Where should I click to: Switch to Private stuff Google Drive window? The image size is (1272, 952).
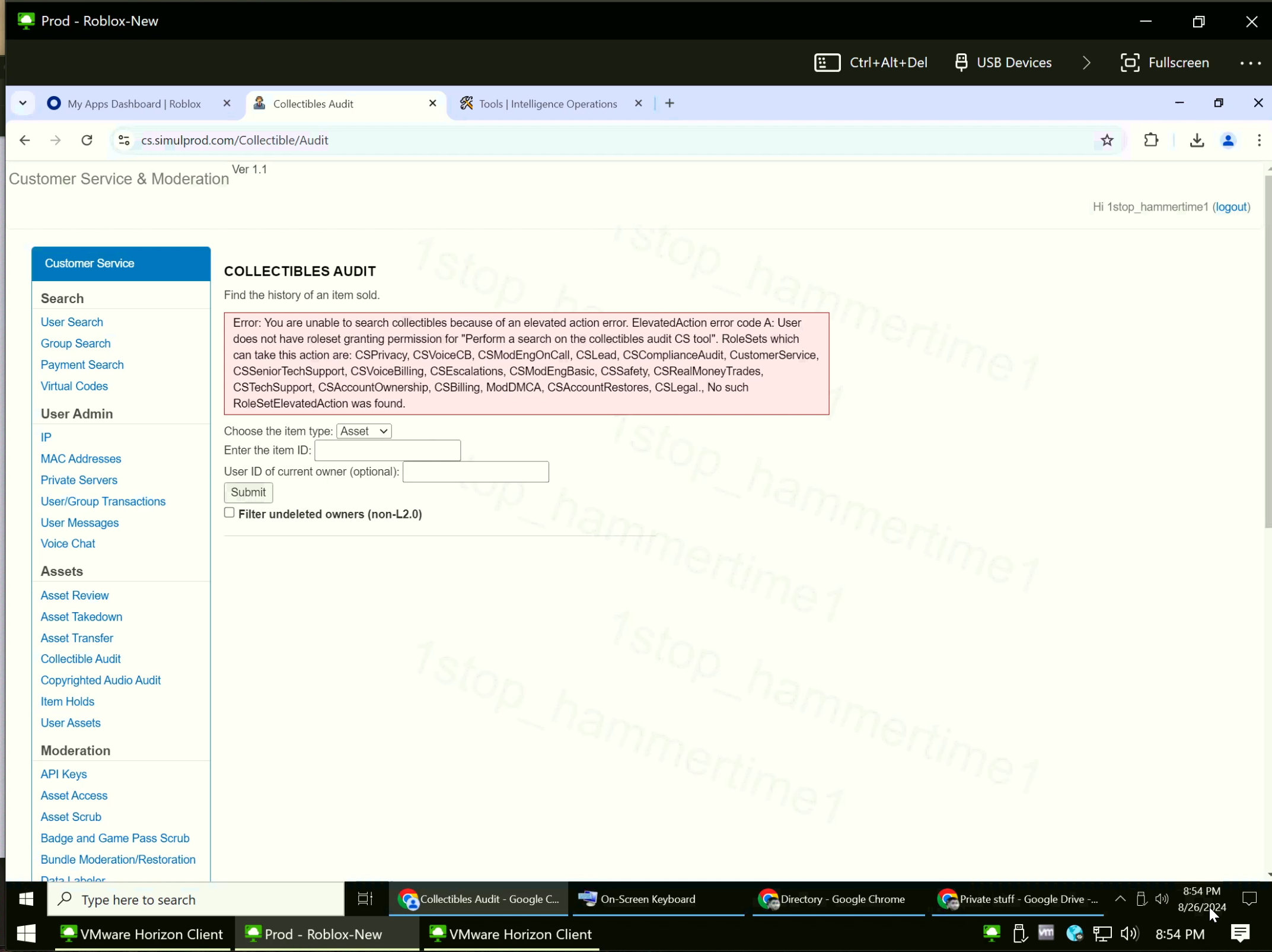pyautogui.click(x=1018, y=899)
